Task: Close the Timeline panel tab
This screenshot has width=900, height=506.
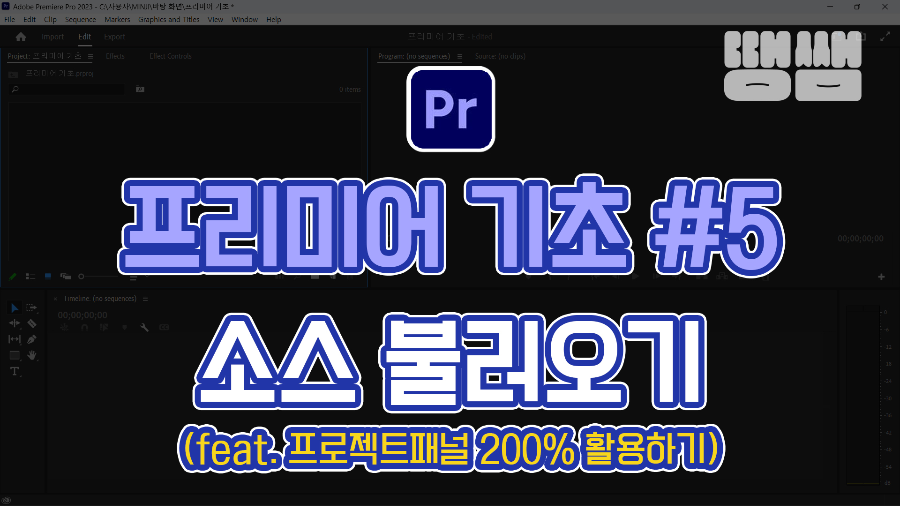Action: coord(55,299)
